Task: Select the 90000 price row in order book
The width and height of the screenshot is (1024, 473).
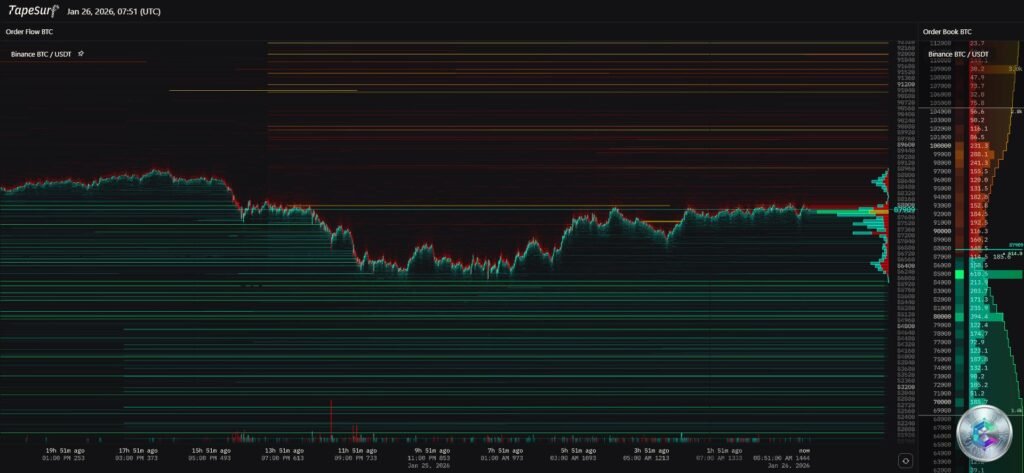Action: pos(940,231)
